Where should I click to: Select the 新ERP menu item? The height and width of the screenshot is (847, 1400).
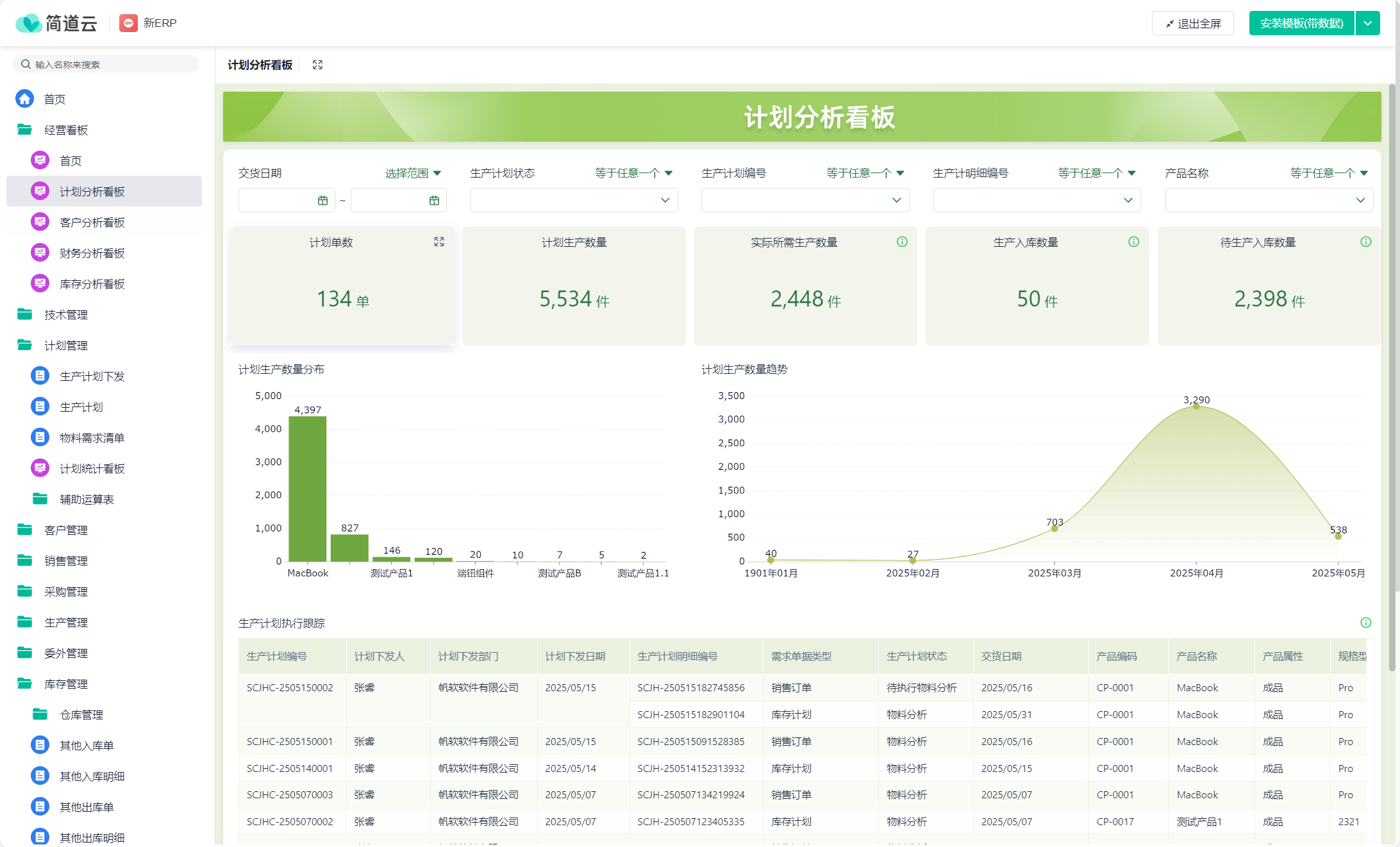[148, 22]
